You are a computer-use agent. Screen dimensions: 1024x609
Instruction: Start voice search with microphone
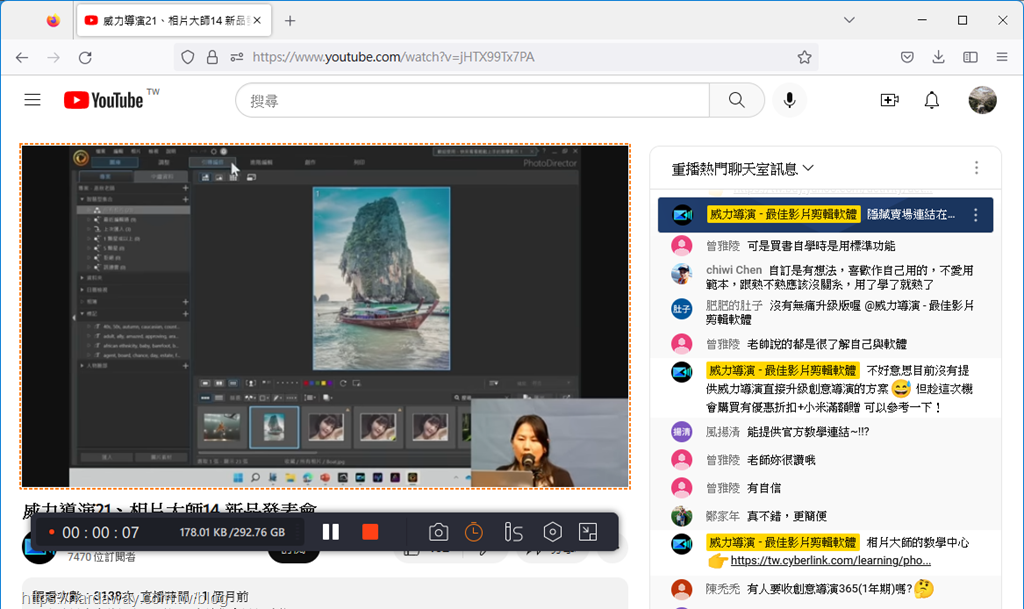tap(790, 100)
